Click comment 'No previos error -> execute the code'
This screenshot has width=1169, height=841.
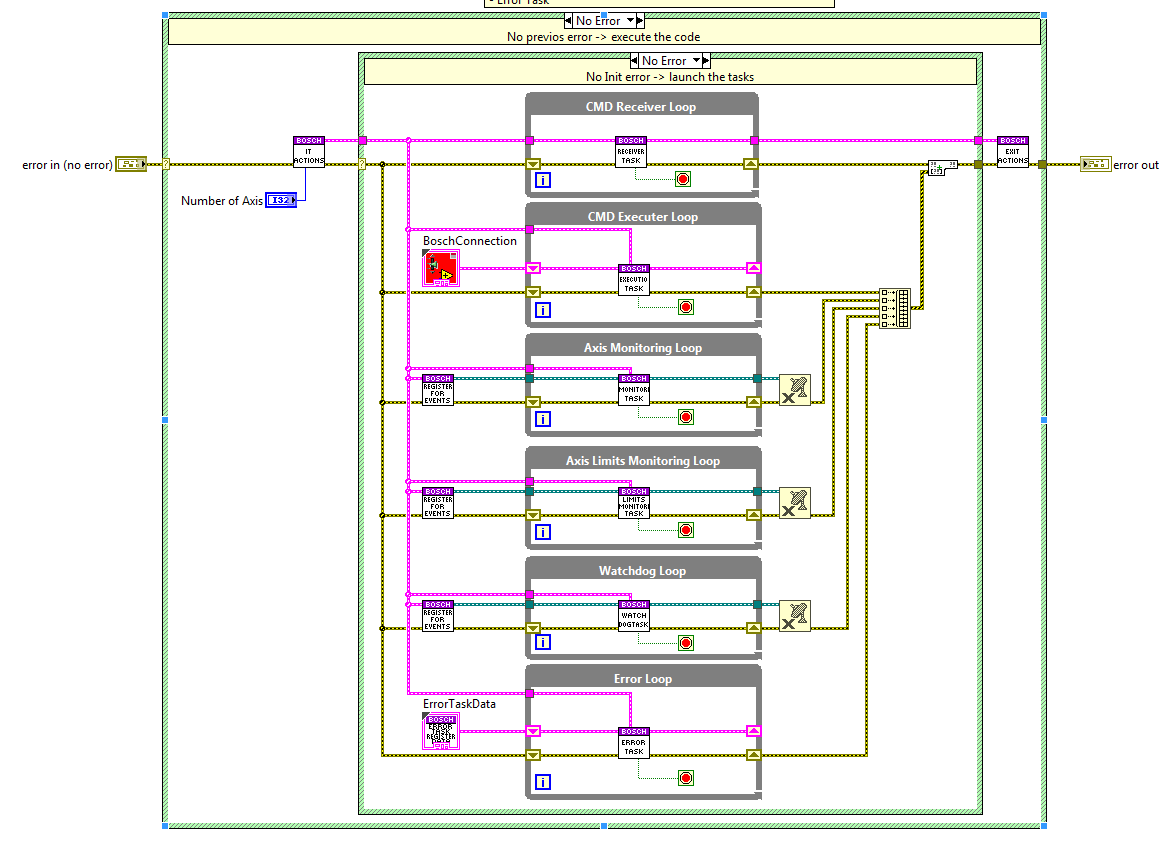click(x=604, y=37)
